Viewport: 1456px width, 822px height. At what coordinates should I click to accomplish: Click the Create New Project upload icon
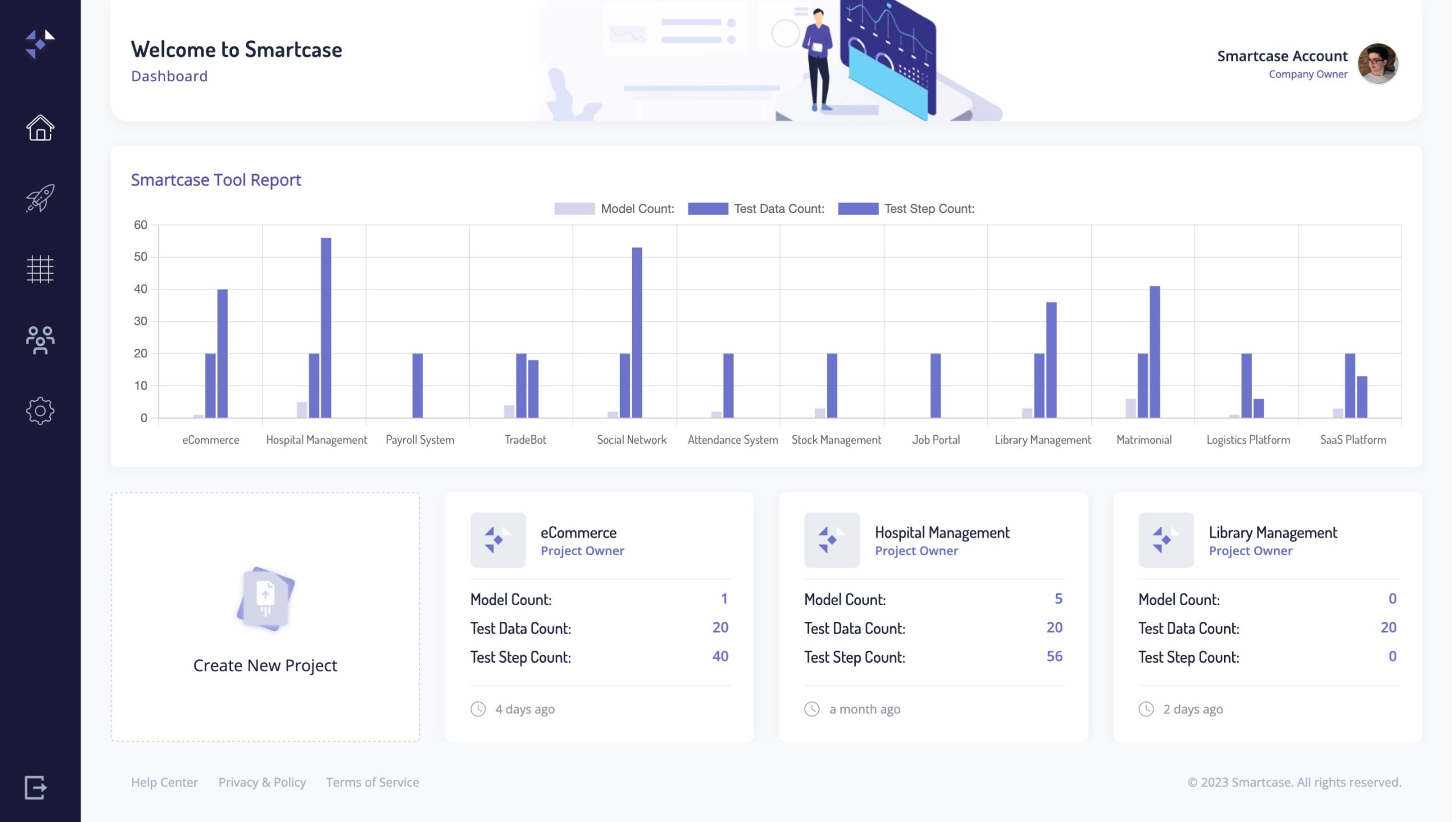(x=266, y=598)
